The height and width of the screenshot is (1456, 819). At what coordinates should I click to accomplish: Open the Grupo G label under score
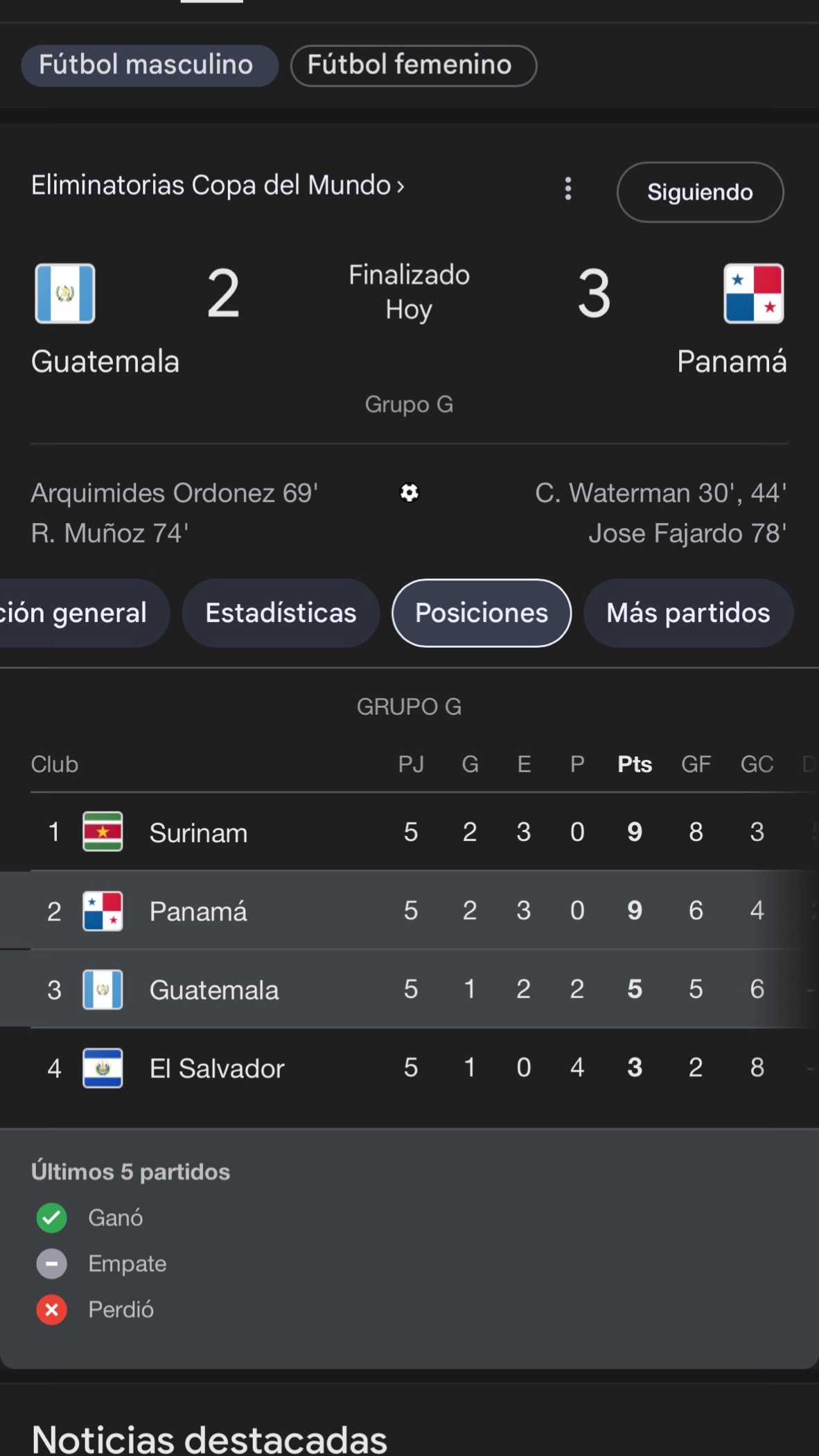click(x=409, y=404)
